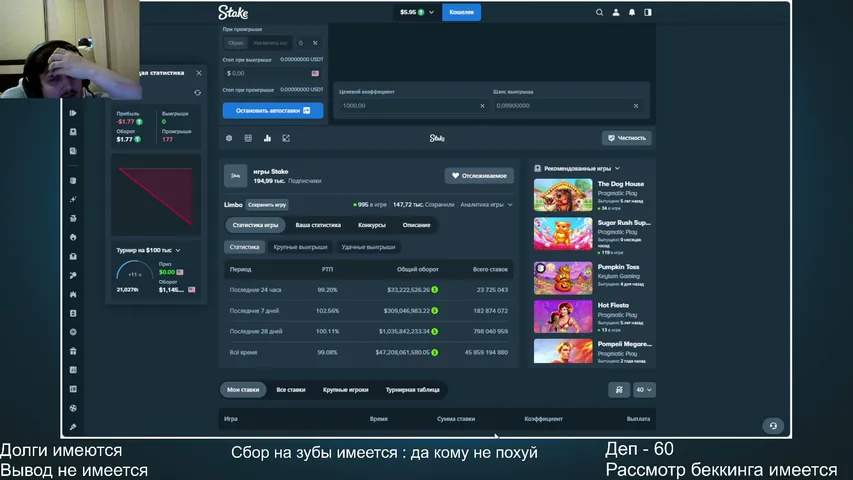The image size is (853, 480).
Task: Click the Последние 24 часа row label
Action: (x=255, y=290)
